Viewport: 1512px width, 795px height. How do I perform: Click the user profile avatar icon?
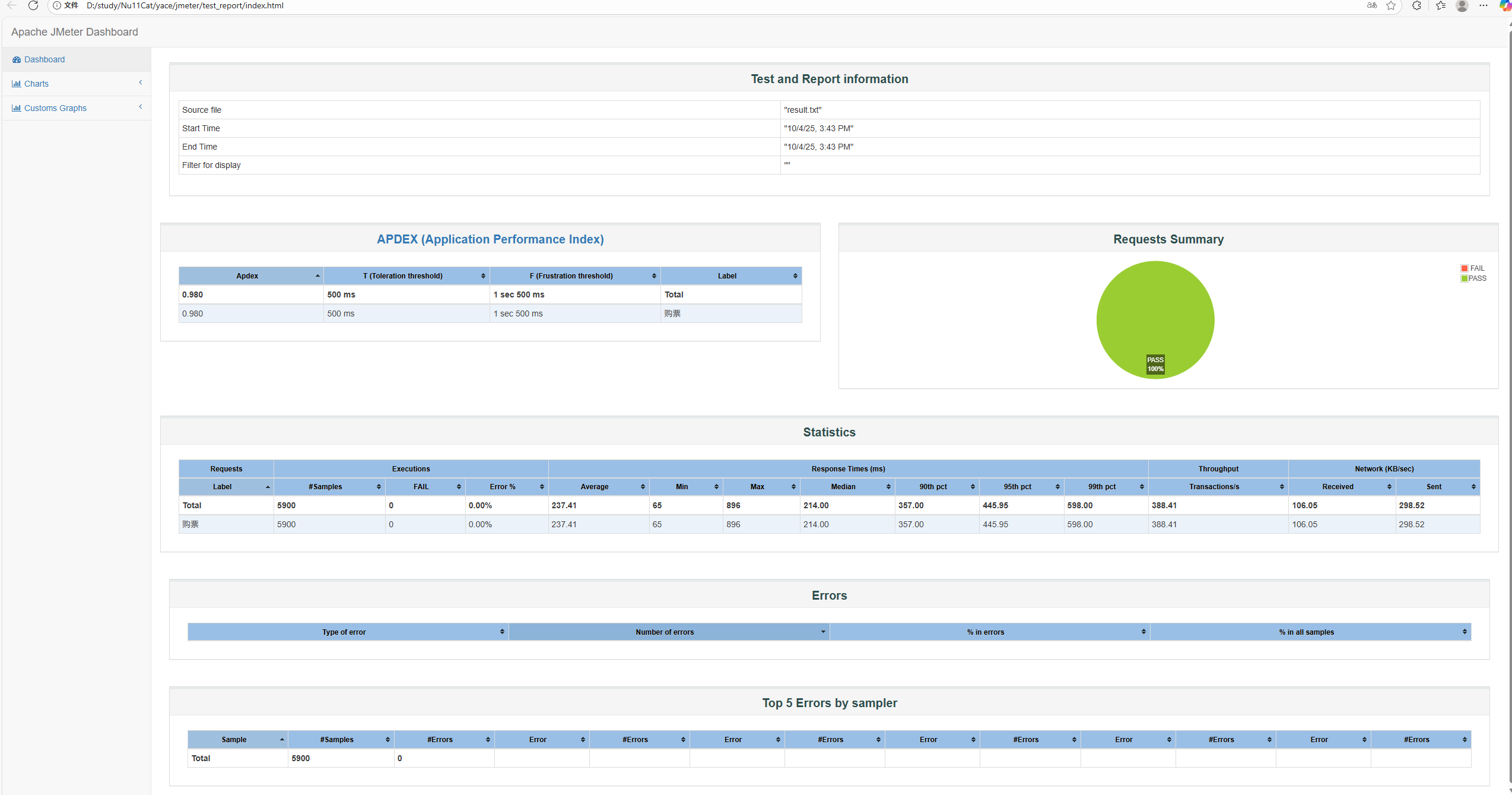[1462, 5]
